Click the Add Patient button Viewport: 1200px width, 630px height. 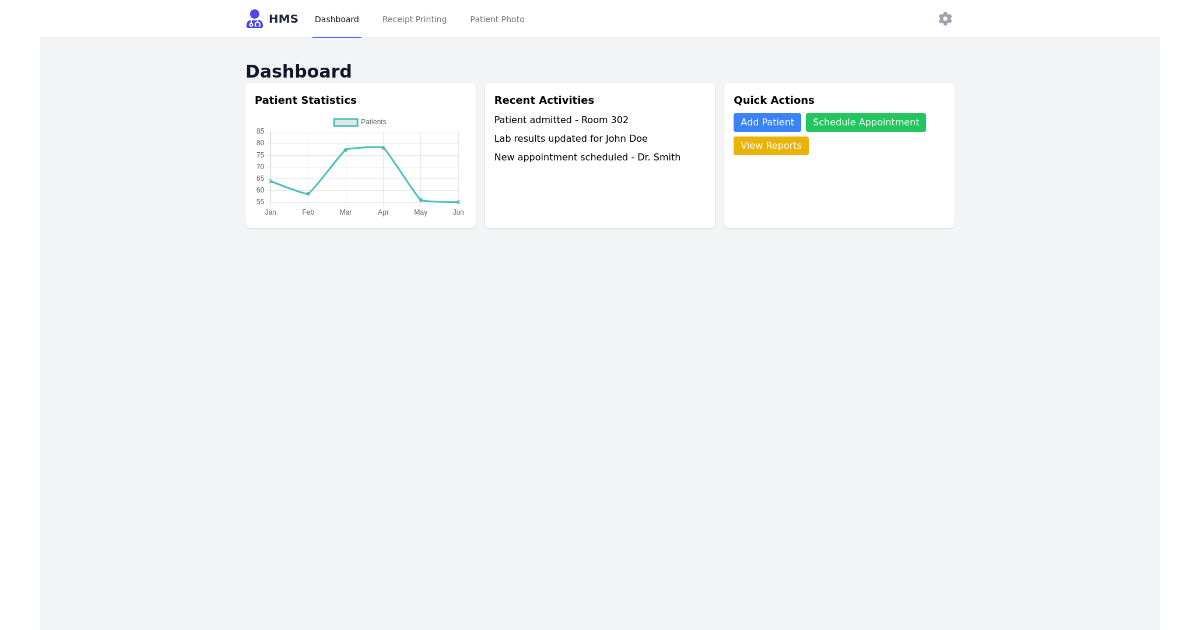tap(767, 122)
